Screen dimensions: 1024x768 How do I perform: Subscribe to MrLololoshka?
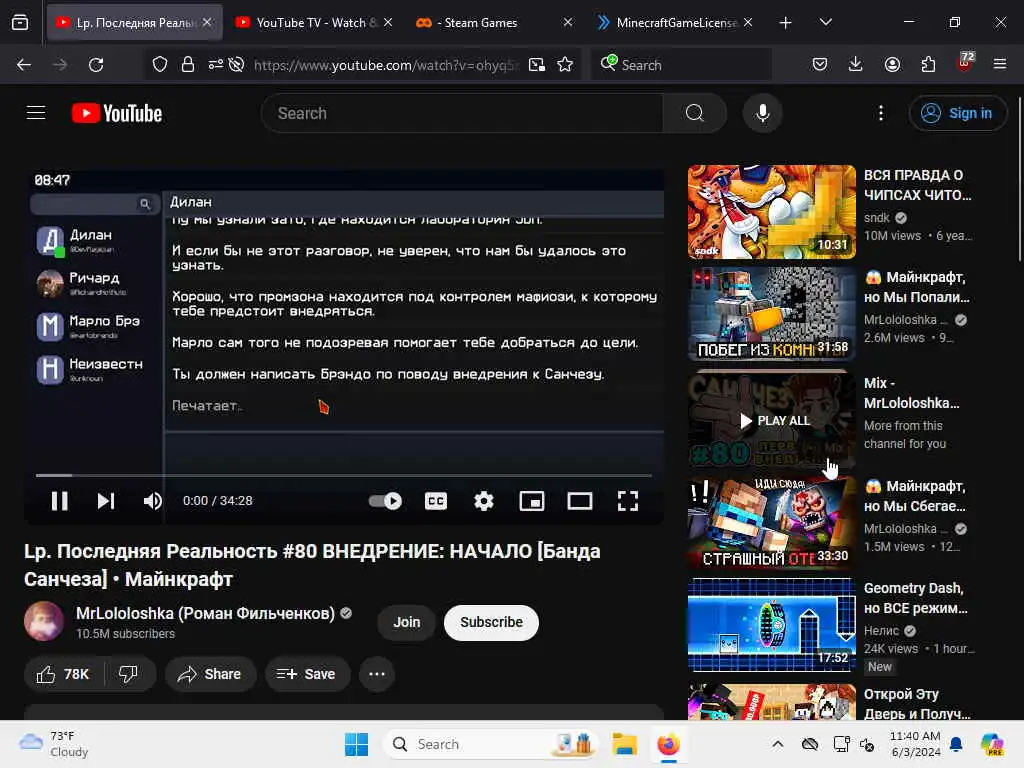coord(491,622)
